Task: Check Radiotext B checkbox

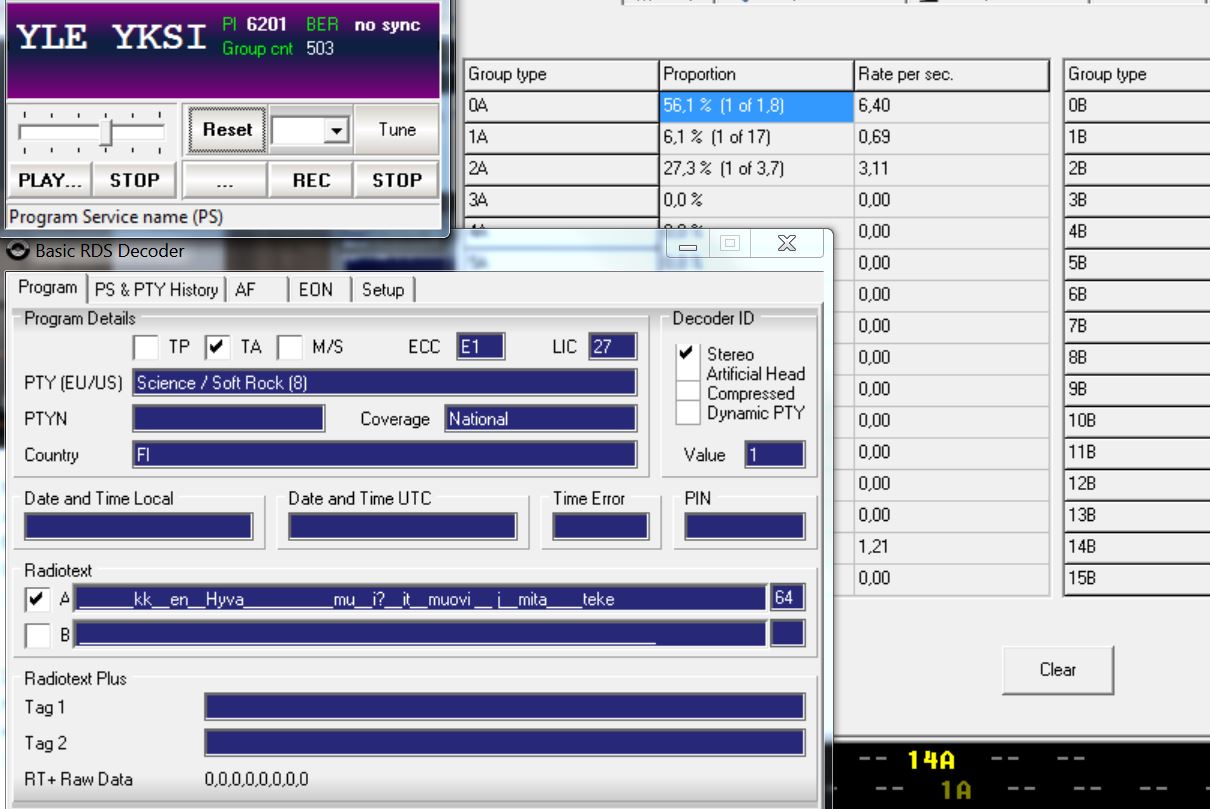Action: 37,634
